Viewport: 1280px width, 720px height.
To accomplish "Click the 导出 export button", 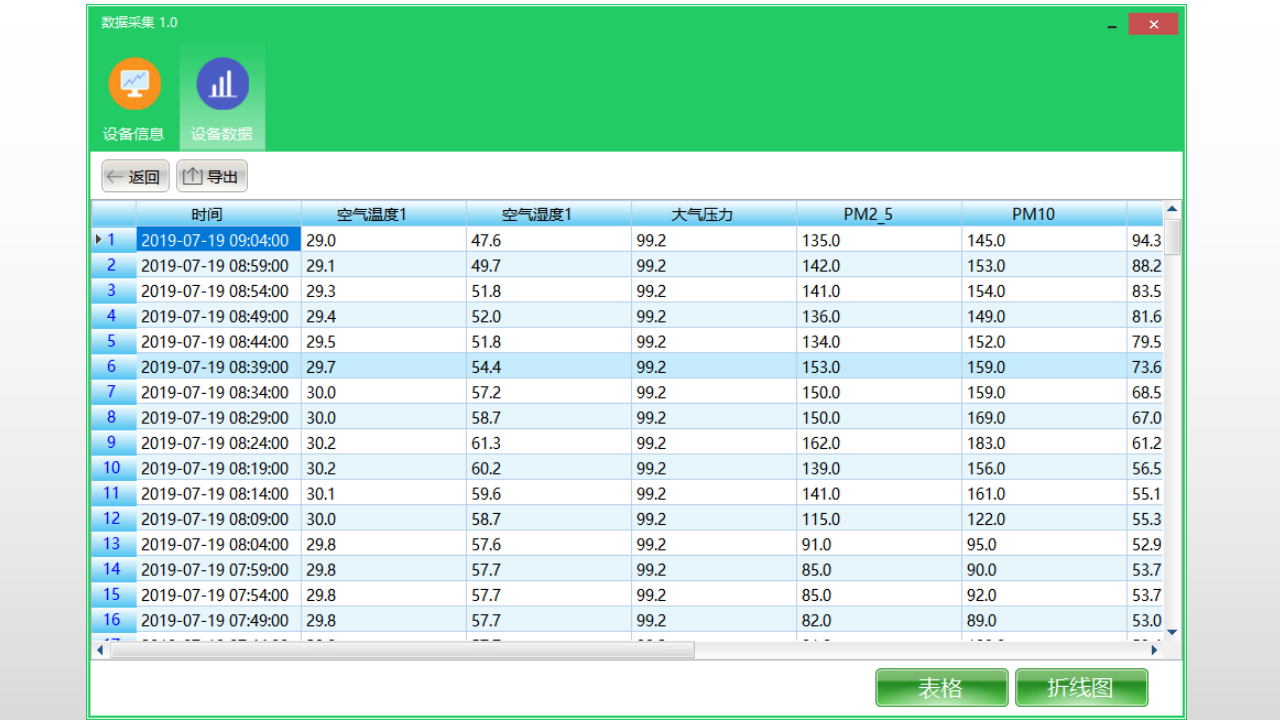I will (x=212, y=177).
